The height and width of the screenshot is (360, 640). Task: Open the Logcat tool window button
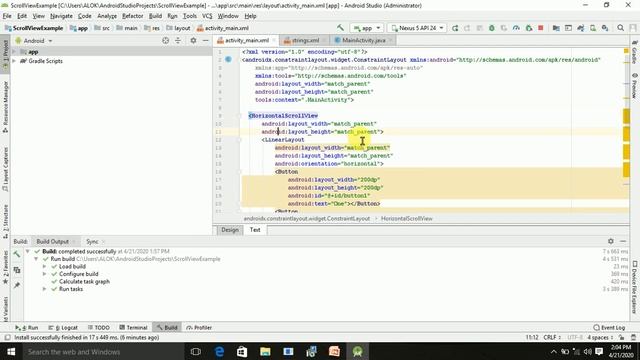tap(63, 327)
